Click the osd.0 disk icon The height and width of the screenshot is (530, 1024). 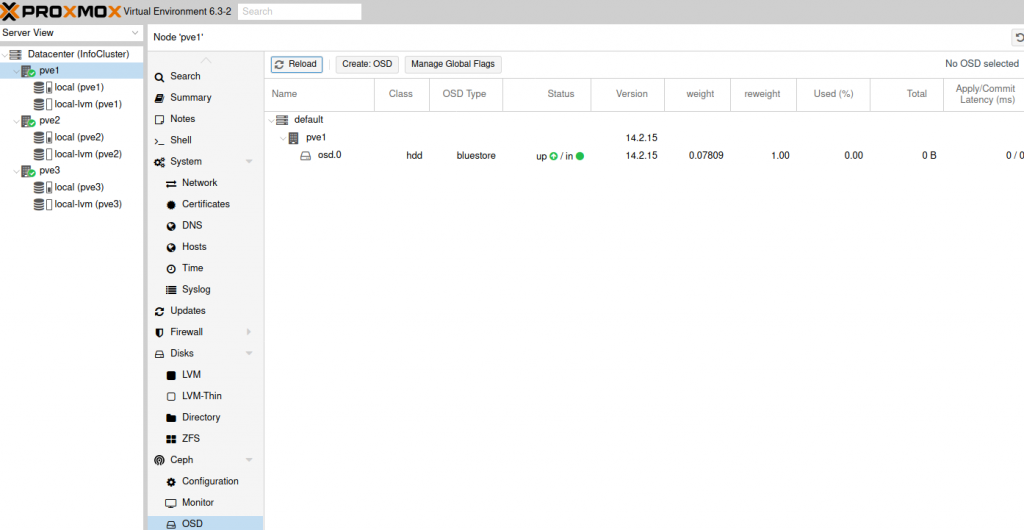[305, 156]
